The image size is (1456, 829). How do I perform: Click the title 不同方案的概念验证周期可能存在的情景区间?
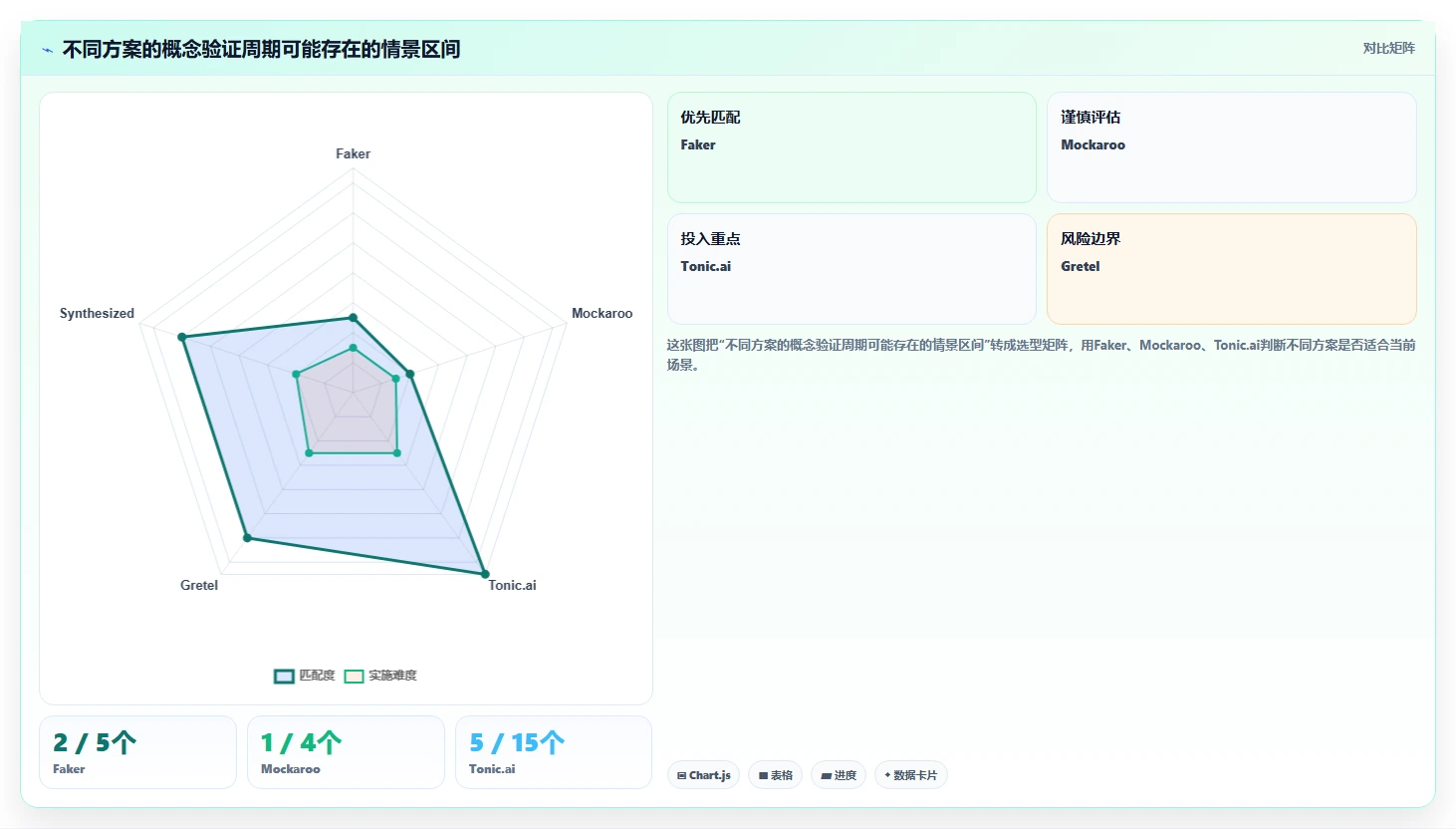point(261,49)
